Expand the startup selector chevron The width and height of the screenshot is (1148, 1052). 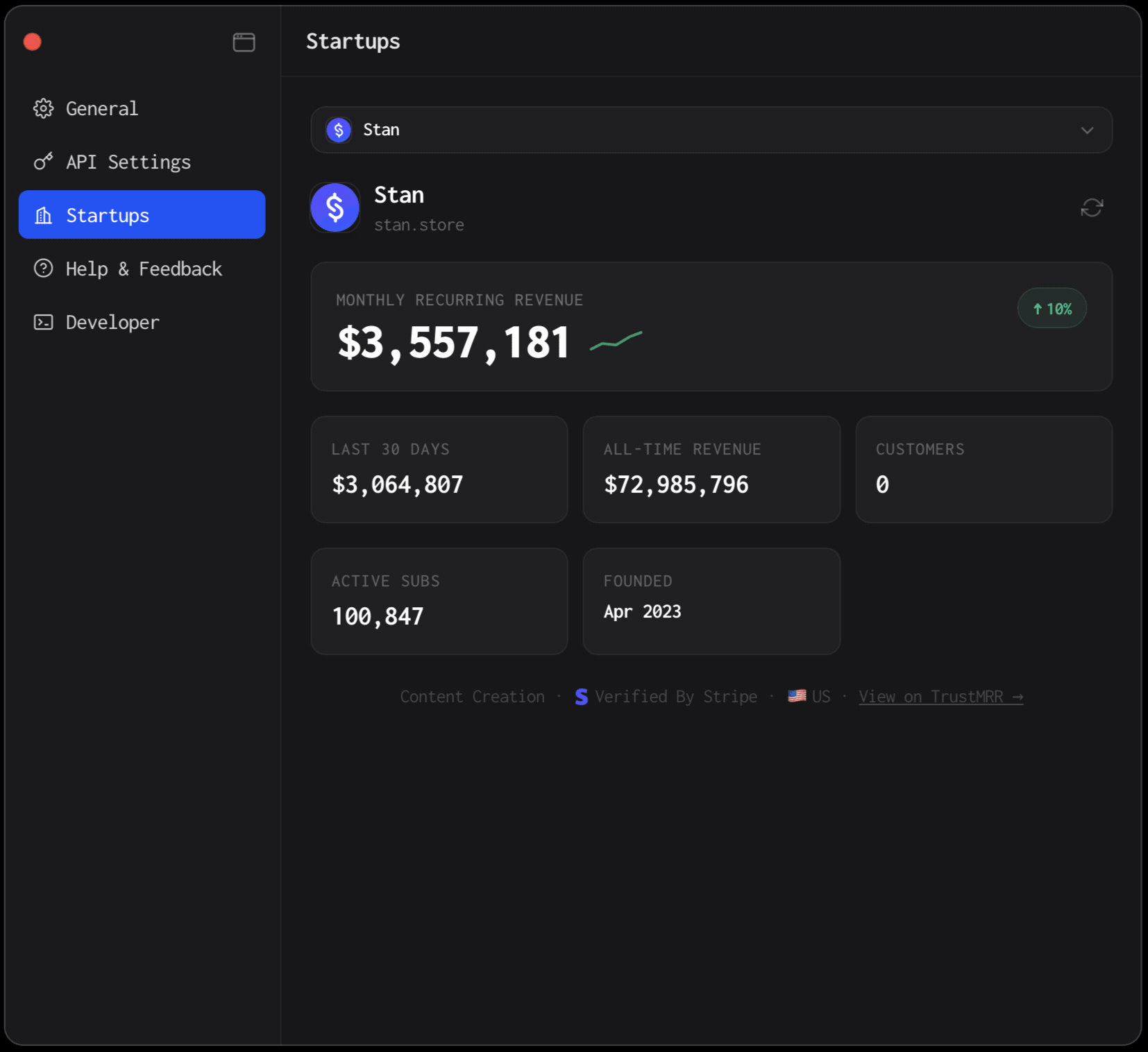1086,130
